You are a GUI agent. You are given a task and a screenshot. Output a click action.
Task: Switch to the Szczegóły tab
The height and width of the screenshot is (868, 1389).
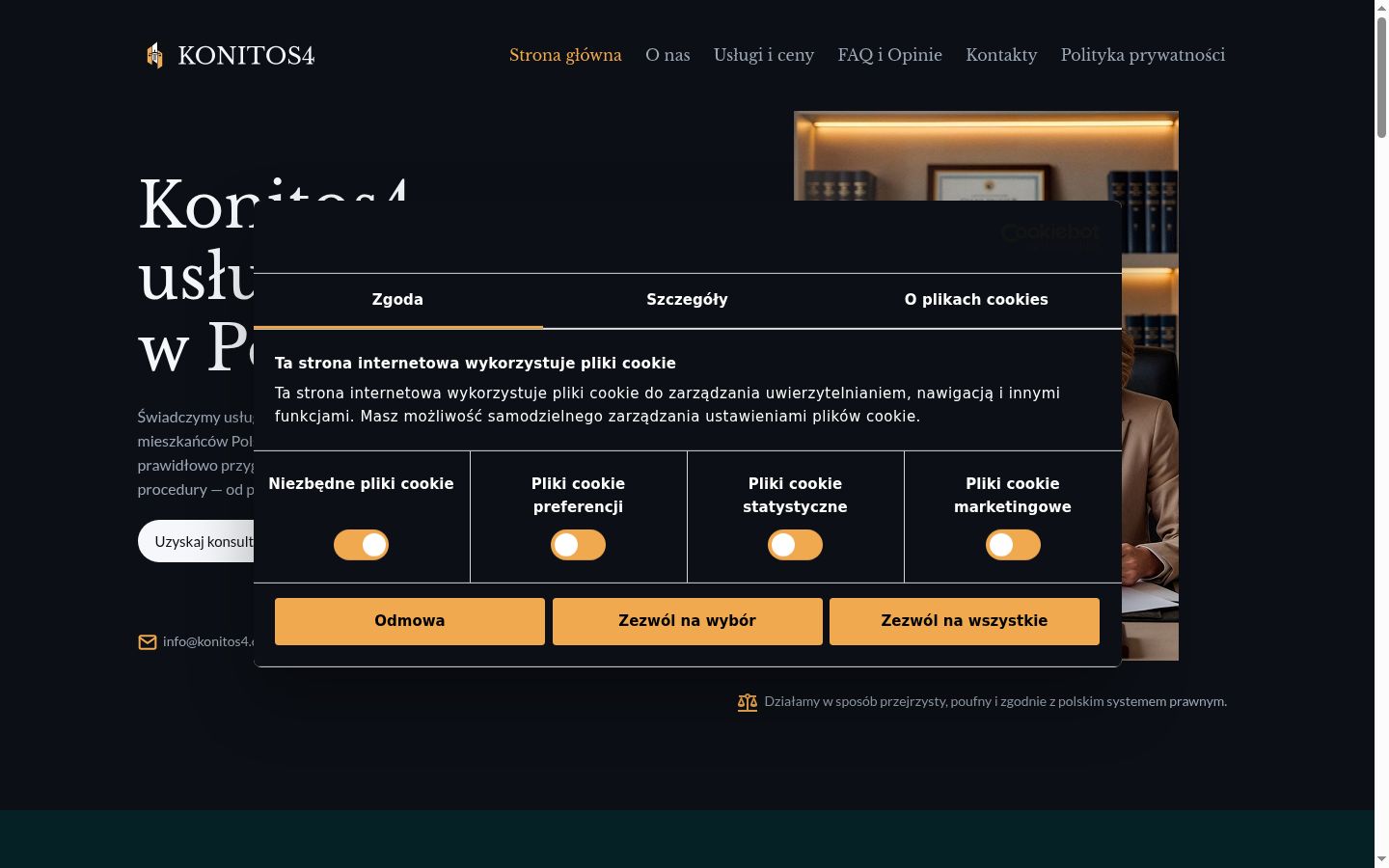[688, 300]
